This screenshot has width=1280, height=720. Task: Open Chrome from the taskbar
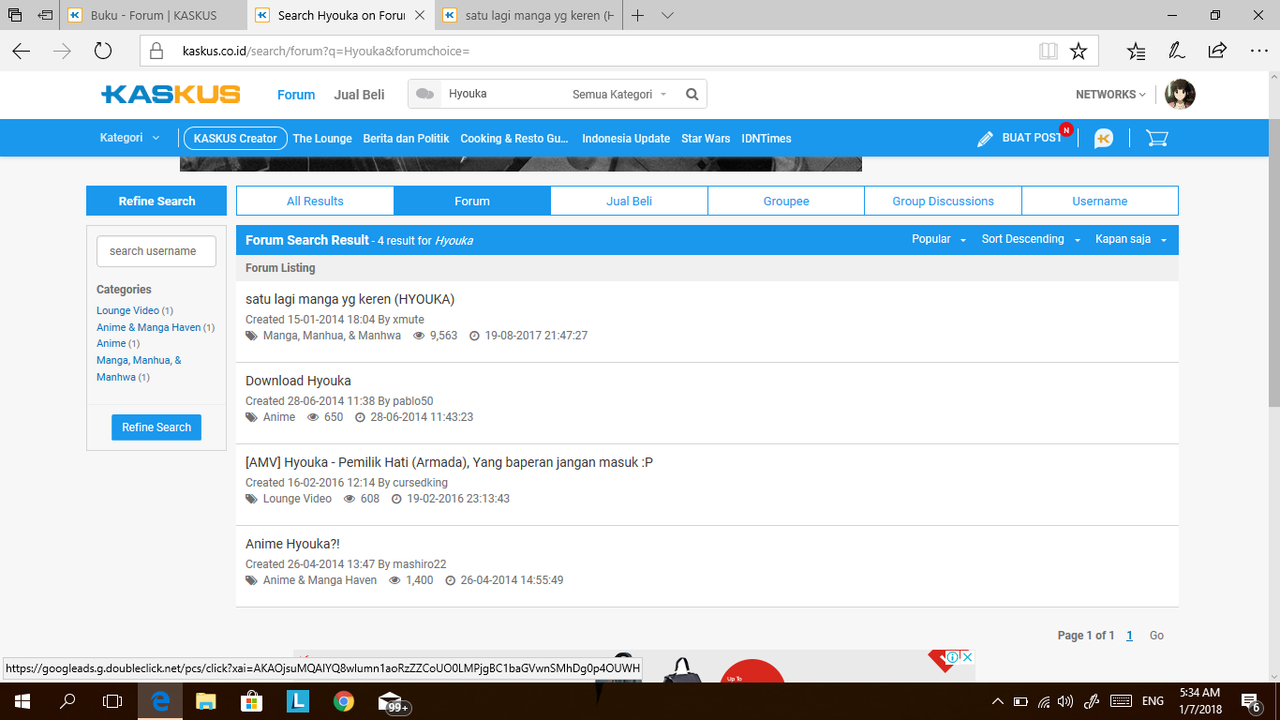(x=343, y=702)
